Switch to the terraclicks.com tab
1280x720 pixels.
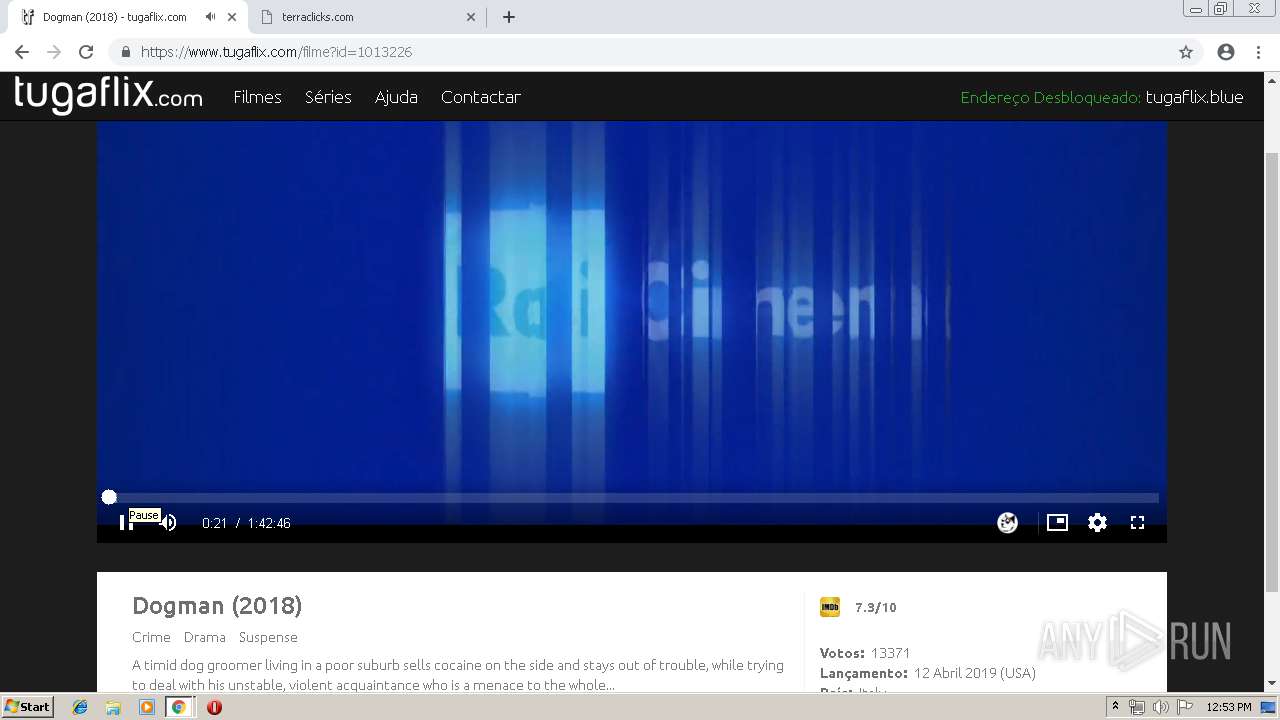[360, 17]
